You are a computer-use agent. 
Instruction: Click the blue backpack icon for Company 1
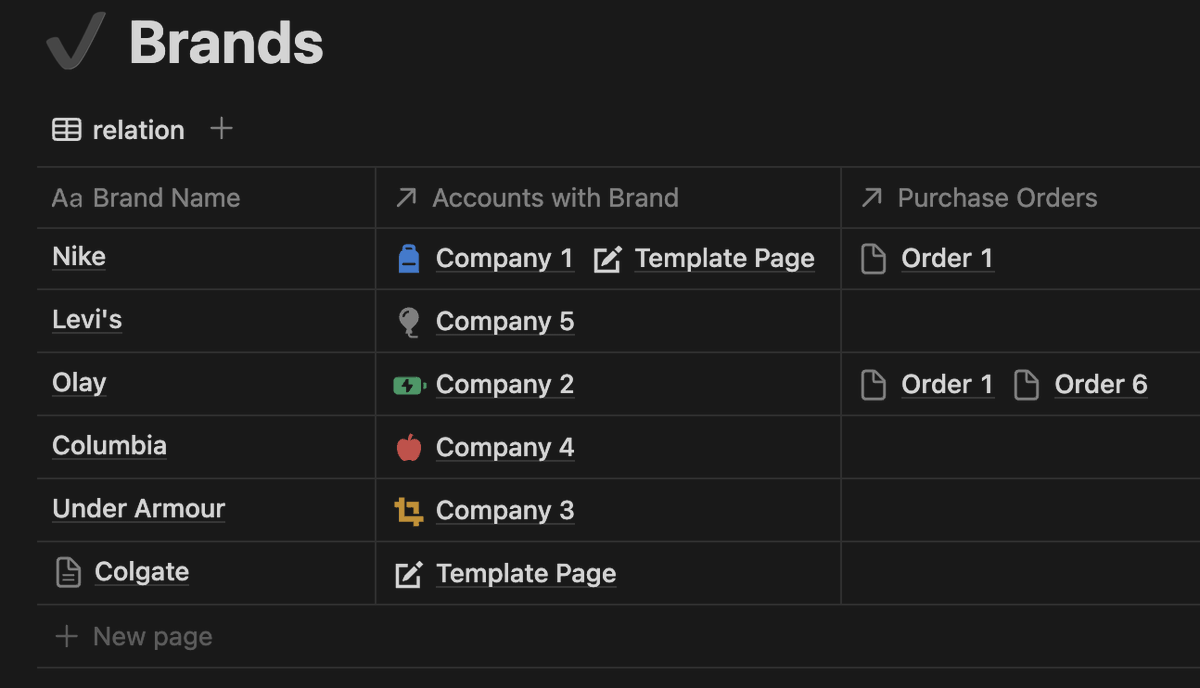tap(409, 259)
